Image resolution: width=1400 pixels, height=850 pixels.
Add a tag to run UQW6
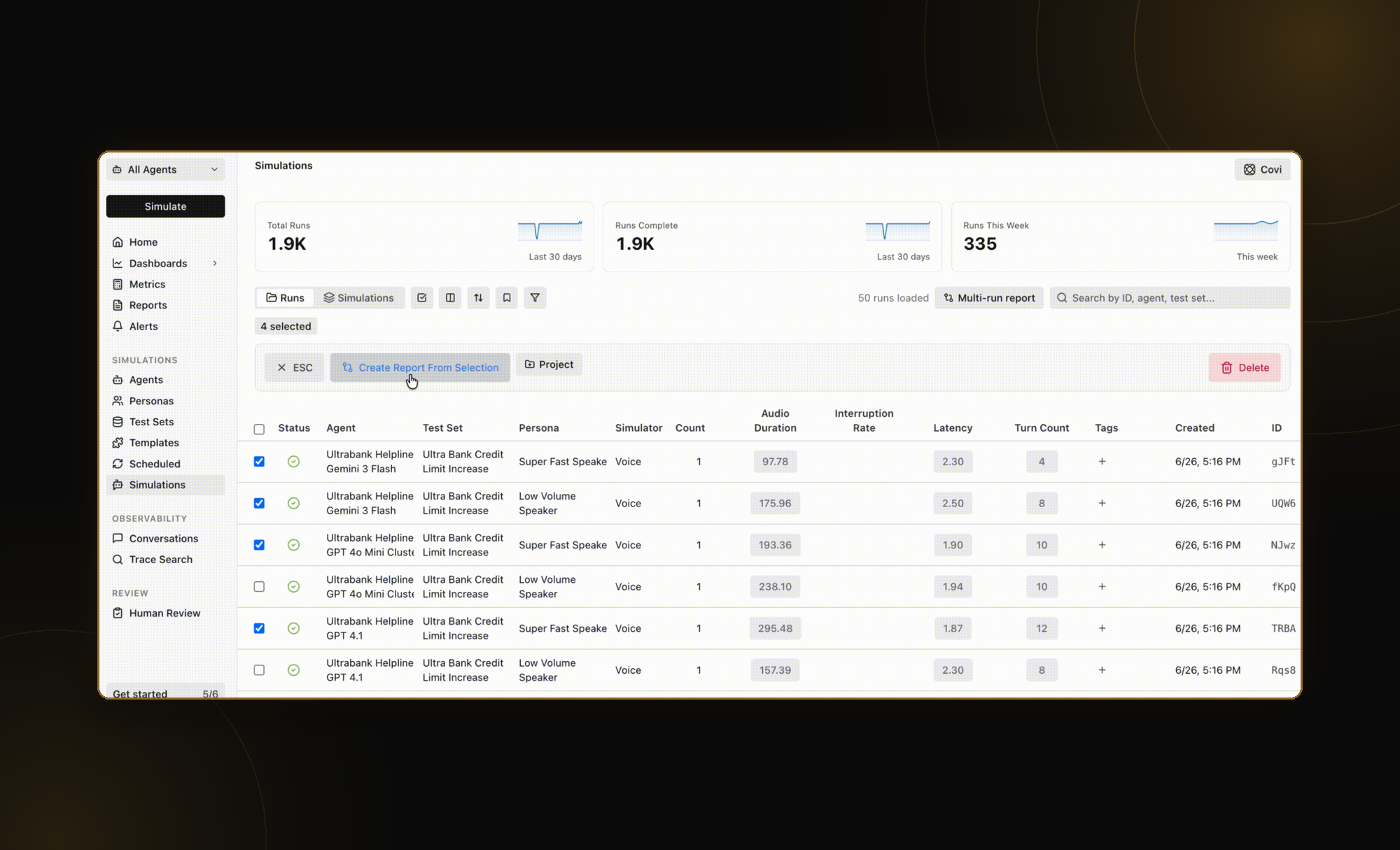1102,503
